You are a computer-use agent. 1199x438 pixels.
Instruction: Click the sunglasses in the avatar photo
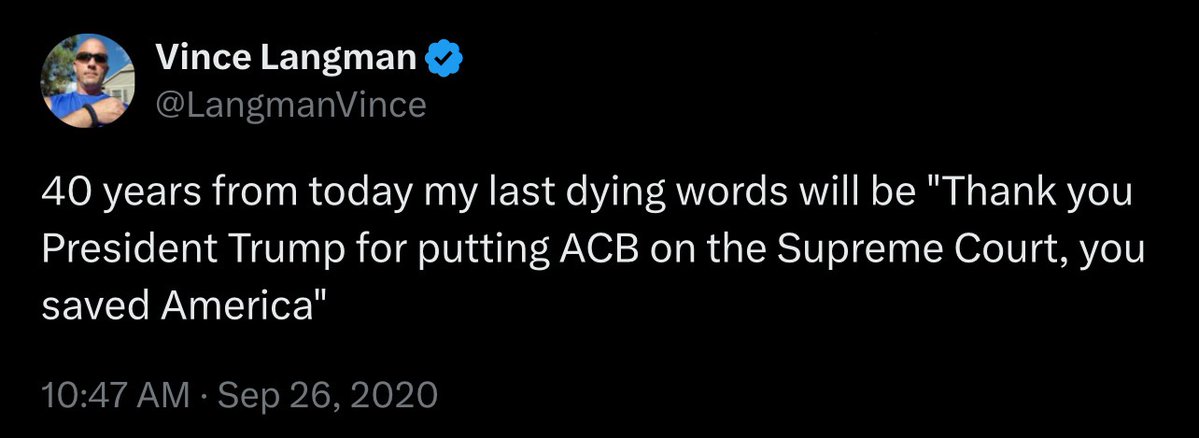point(91,57)
